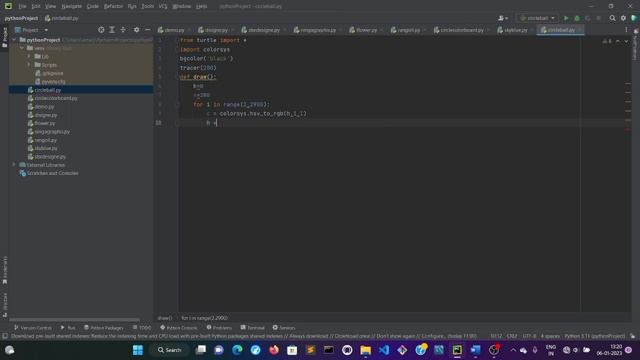This screenshot has width=640, height=360.
Task: Toggle Version Control tool window
Action: pos(33,328)
